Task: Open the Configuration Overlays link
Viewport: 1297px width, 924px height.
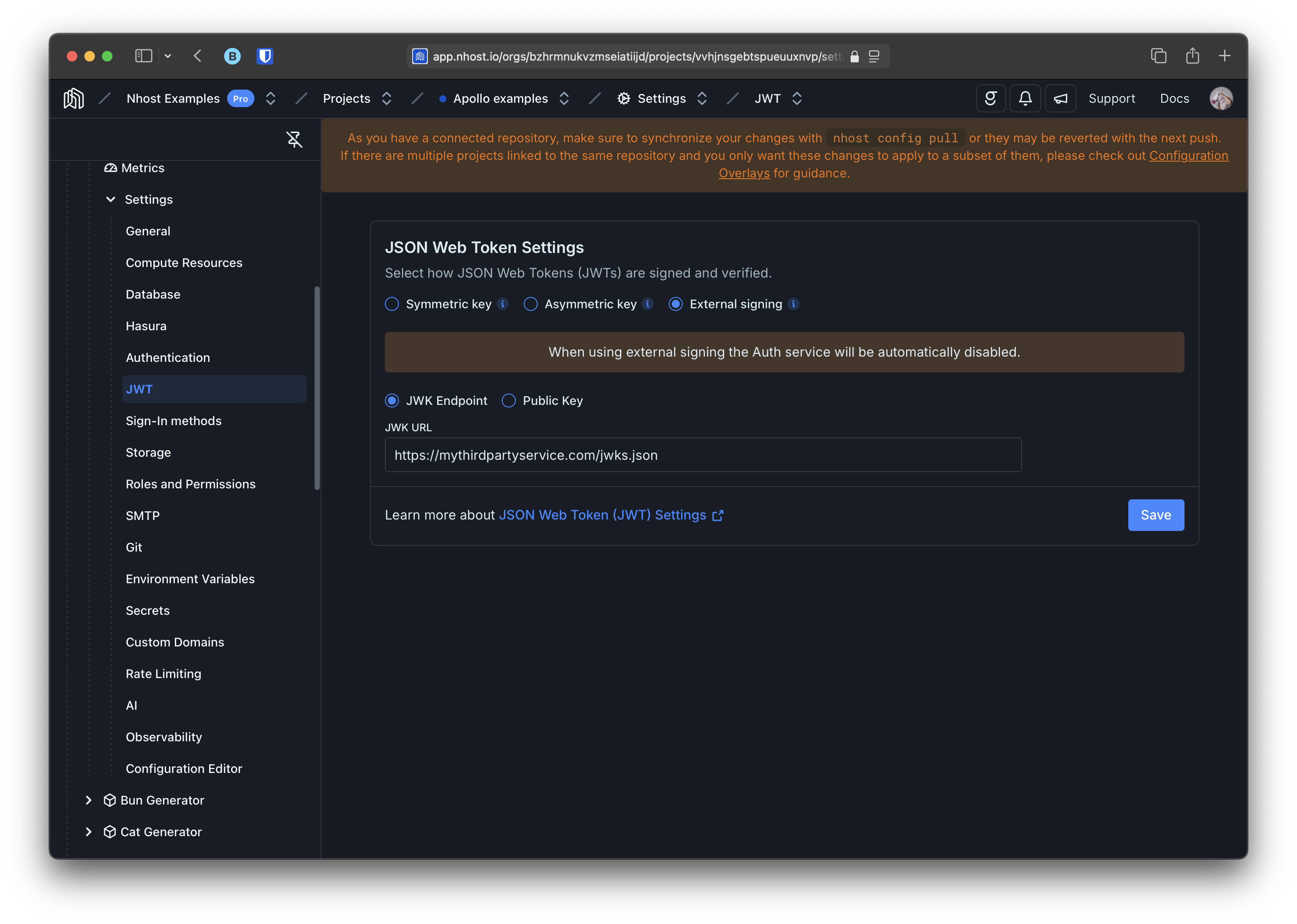Action: (x=1188, y=155)
